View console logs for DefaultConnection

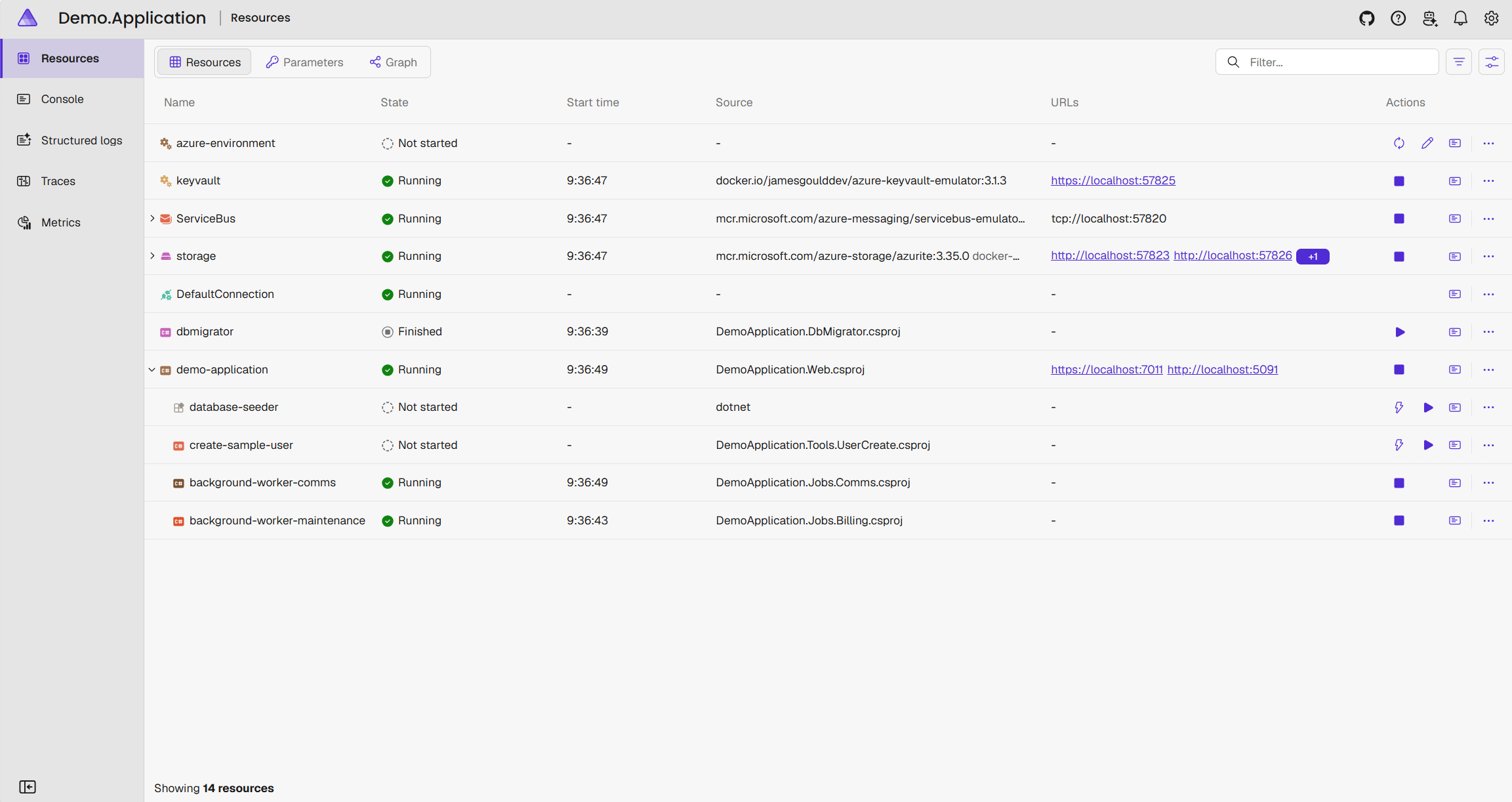pos(1455,294)
